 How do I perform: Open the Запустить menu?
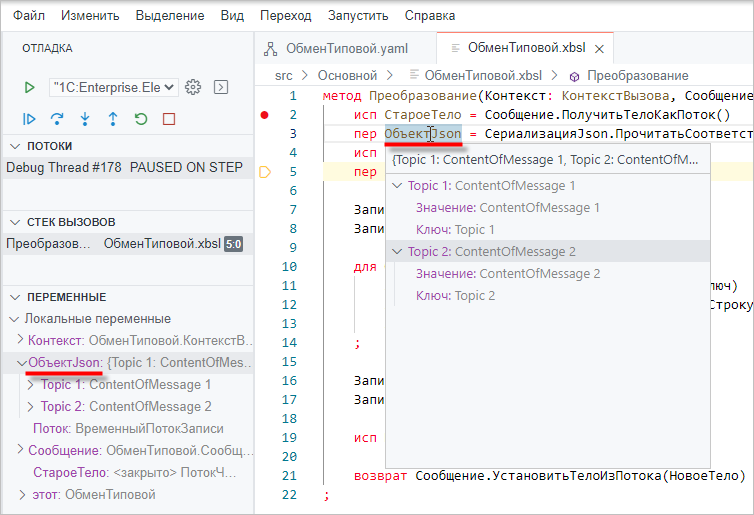358,16
